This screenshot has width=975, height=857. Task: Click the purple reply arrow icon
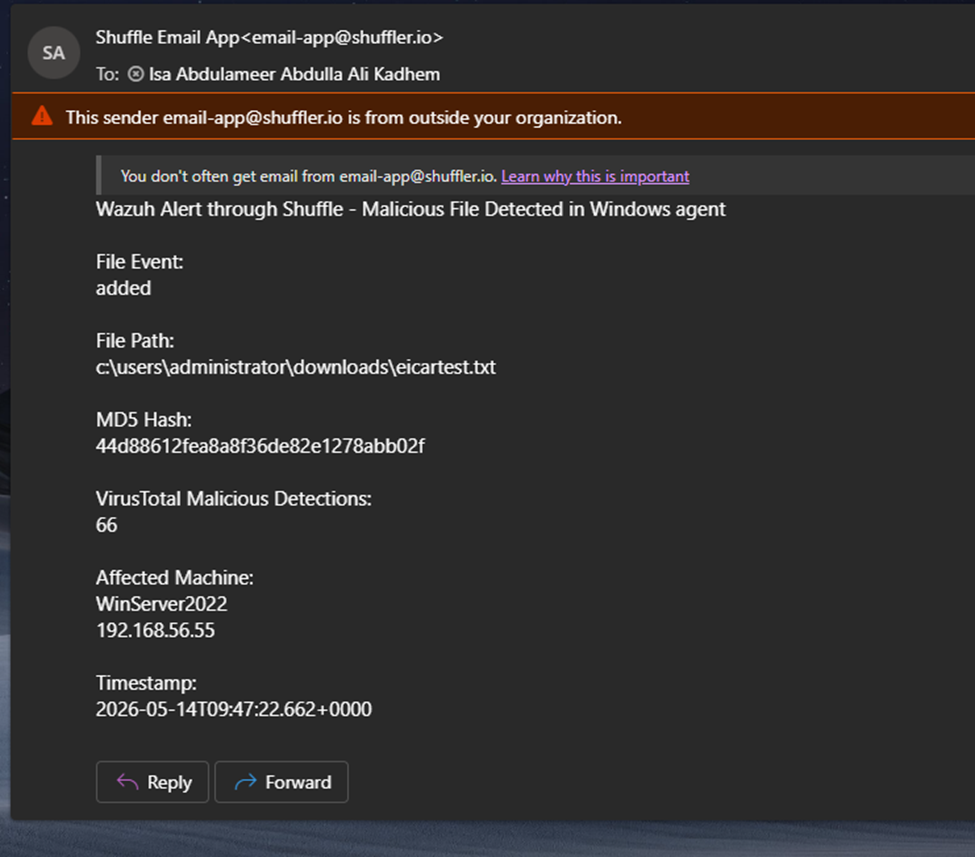(127, 782)
